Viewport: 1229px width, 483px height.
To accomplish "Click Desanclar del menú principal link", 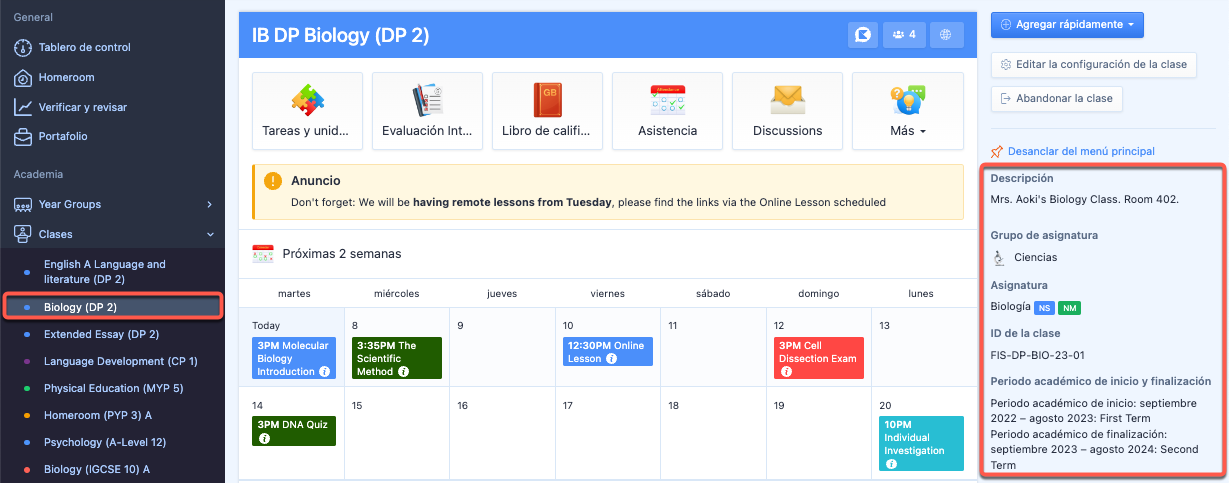I will (1080, 151).
